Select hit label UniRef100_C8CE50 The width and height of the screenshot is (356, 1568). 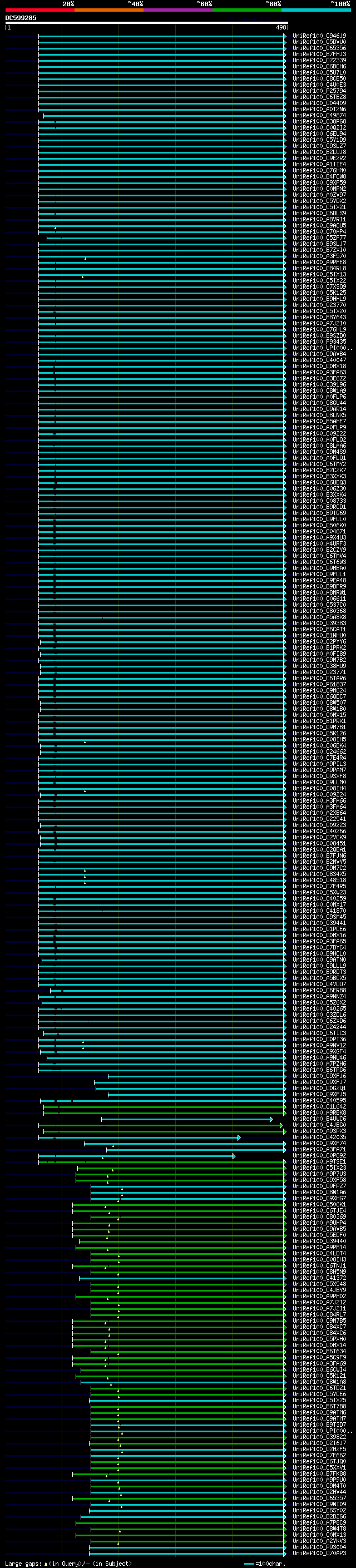[x=319, y=78]
